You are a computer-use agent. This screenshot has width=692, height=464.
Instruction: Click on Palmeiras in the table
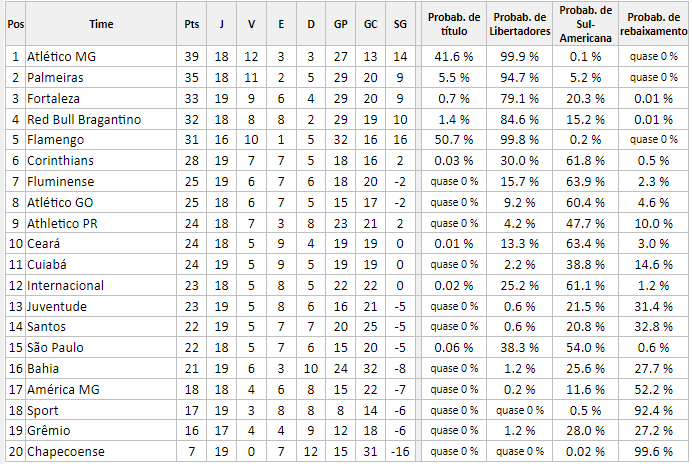(55, 78)
